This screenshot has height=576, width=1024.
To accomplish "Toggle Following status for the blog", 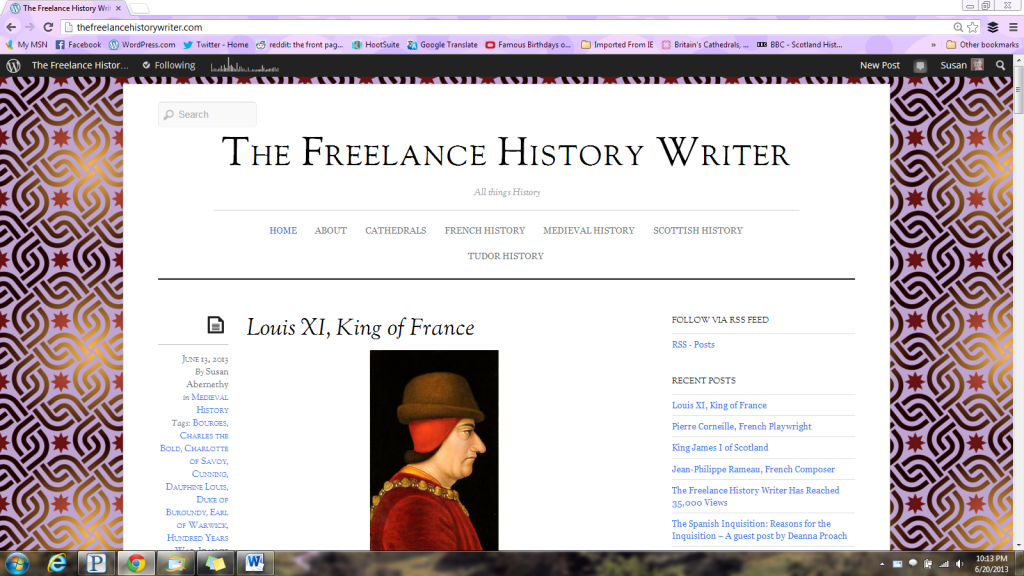I will [169, 65].
